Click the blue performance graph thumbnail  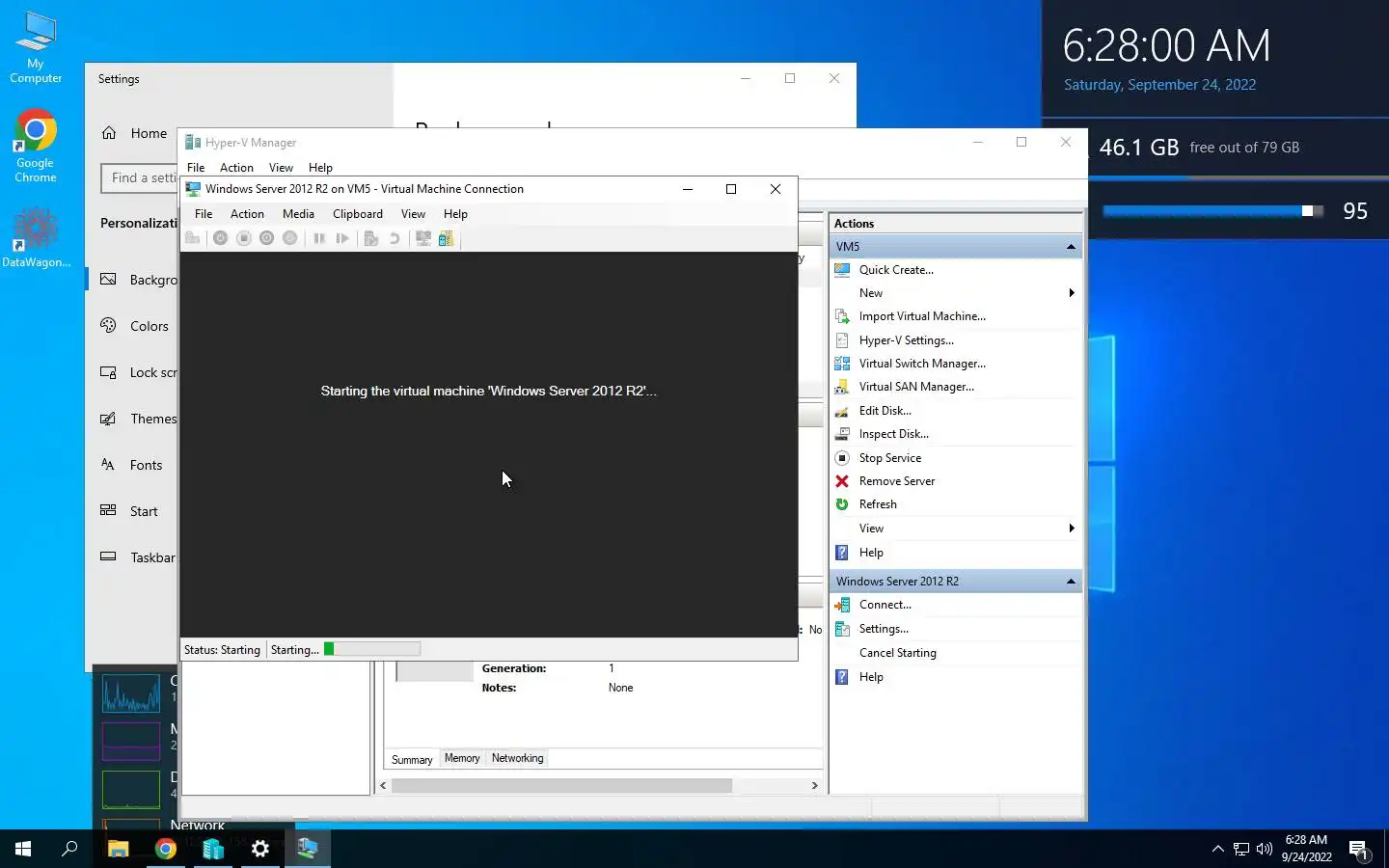coord(131,693)
